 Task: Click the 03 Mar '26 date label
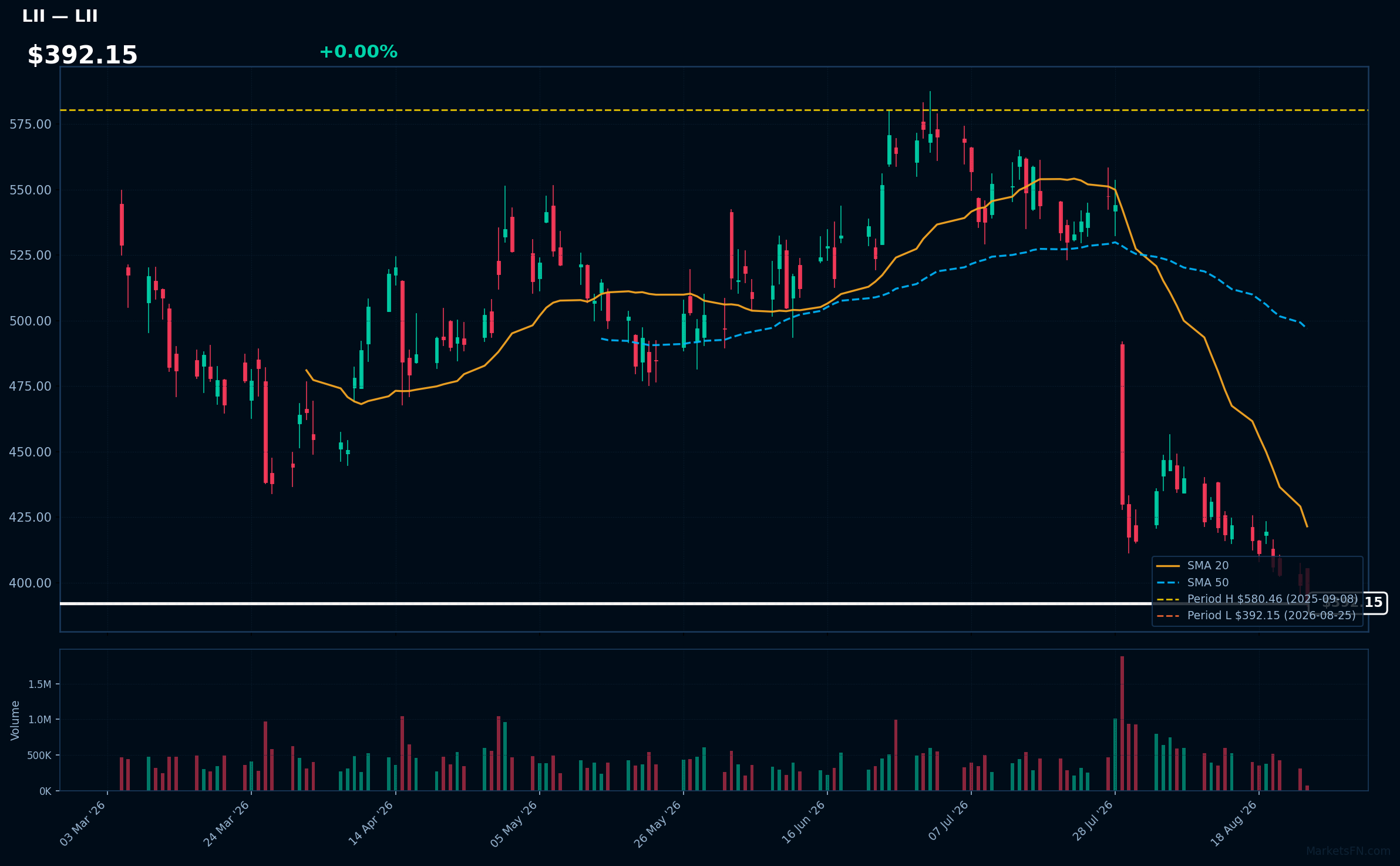[82, 824]
